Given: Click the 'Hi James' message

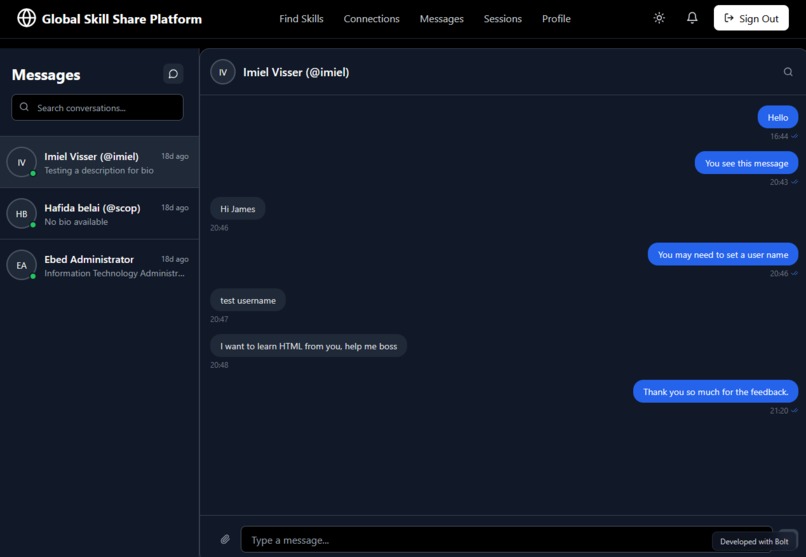Looking at the screenshot, I should click(x=237, y=209).
